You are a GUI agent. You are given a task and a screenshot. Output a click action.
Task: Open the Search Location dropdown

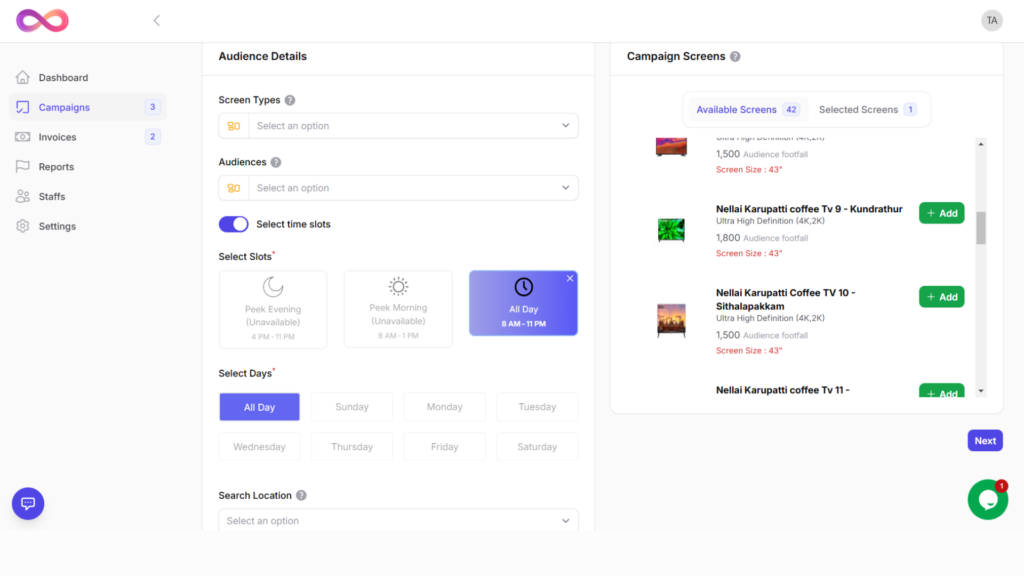(398, 521)
